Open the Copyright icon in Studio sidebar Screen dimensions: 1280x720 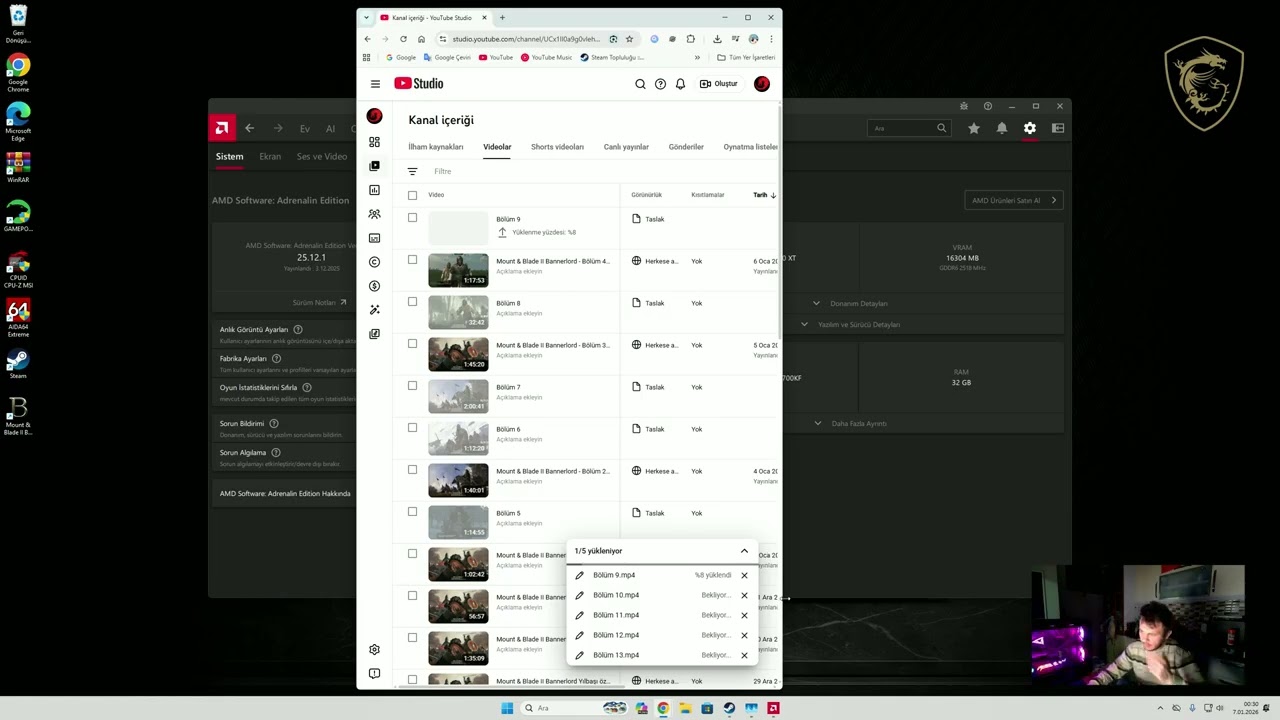click(374, 262)
